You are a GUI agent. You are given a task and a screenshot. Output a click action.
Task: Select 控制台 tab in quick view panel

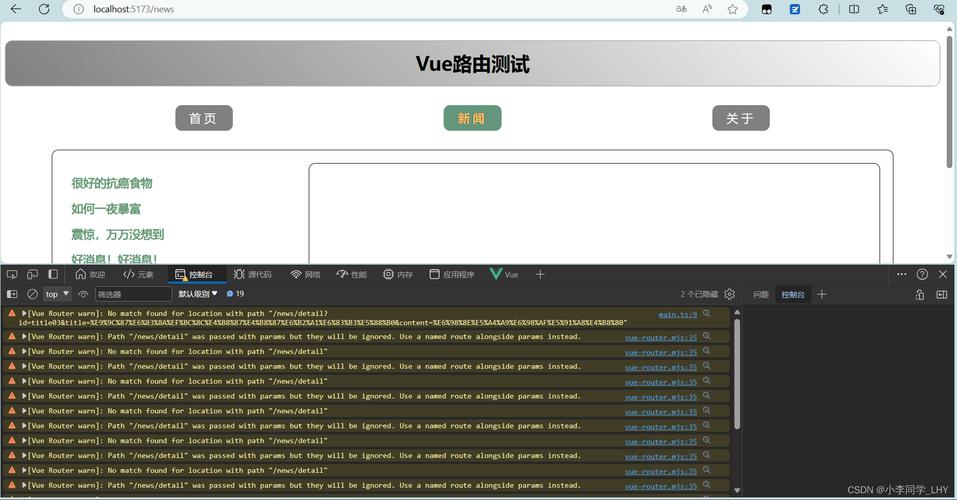point(793,294)
